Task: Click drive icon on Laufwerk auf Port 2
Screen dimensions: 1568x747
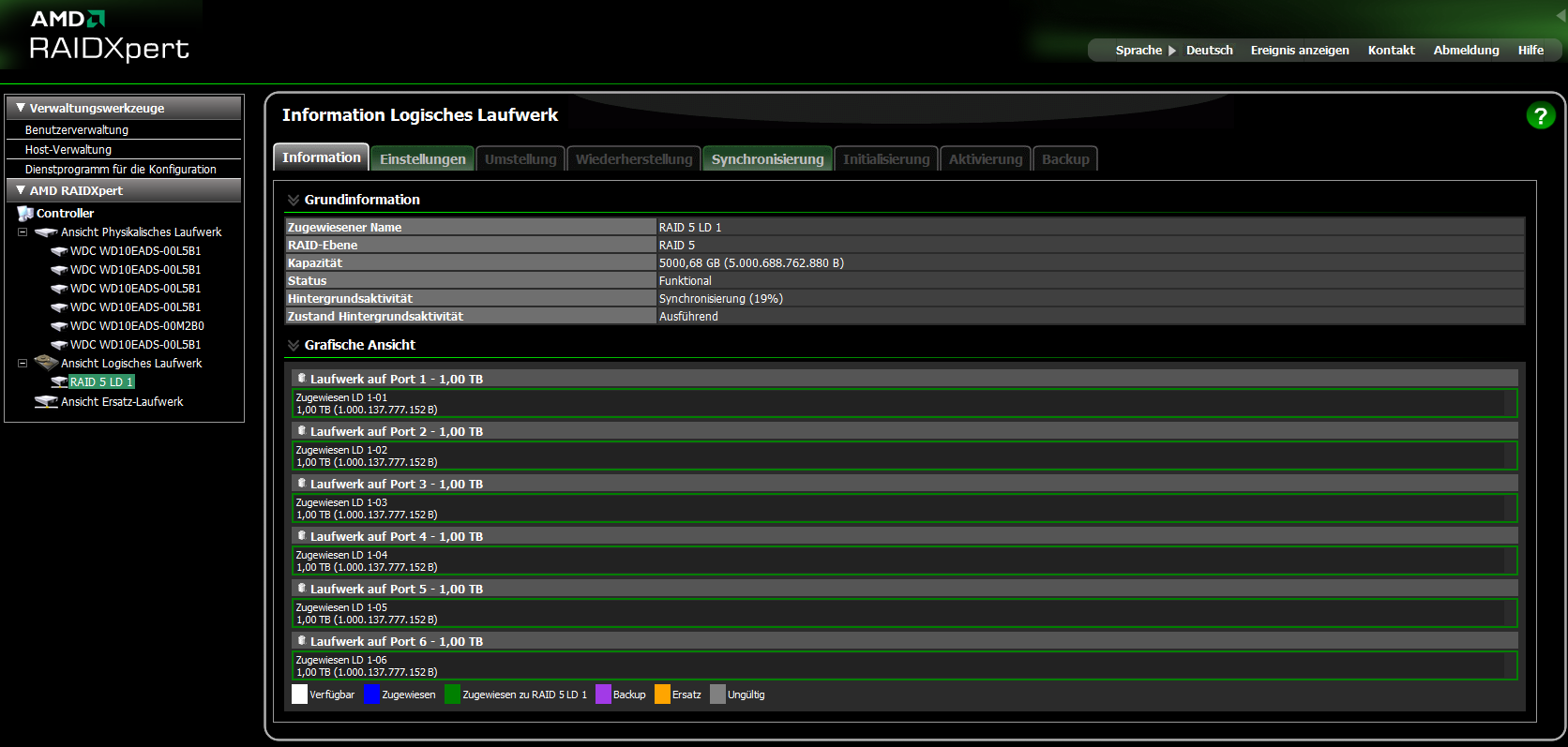Action: (x=302, y=431)
